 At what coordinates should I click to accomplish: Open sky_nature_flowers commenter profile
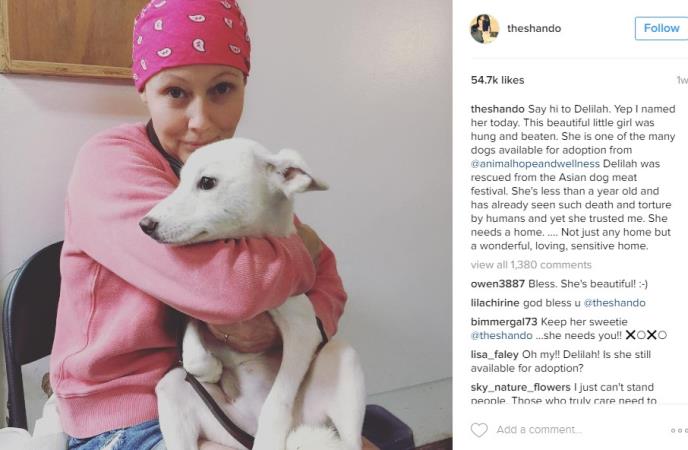click(520, 388)
